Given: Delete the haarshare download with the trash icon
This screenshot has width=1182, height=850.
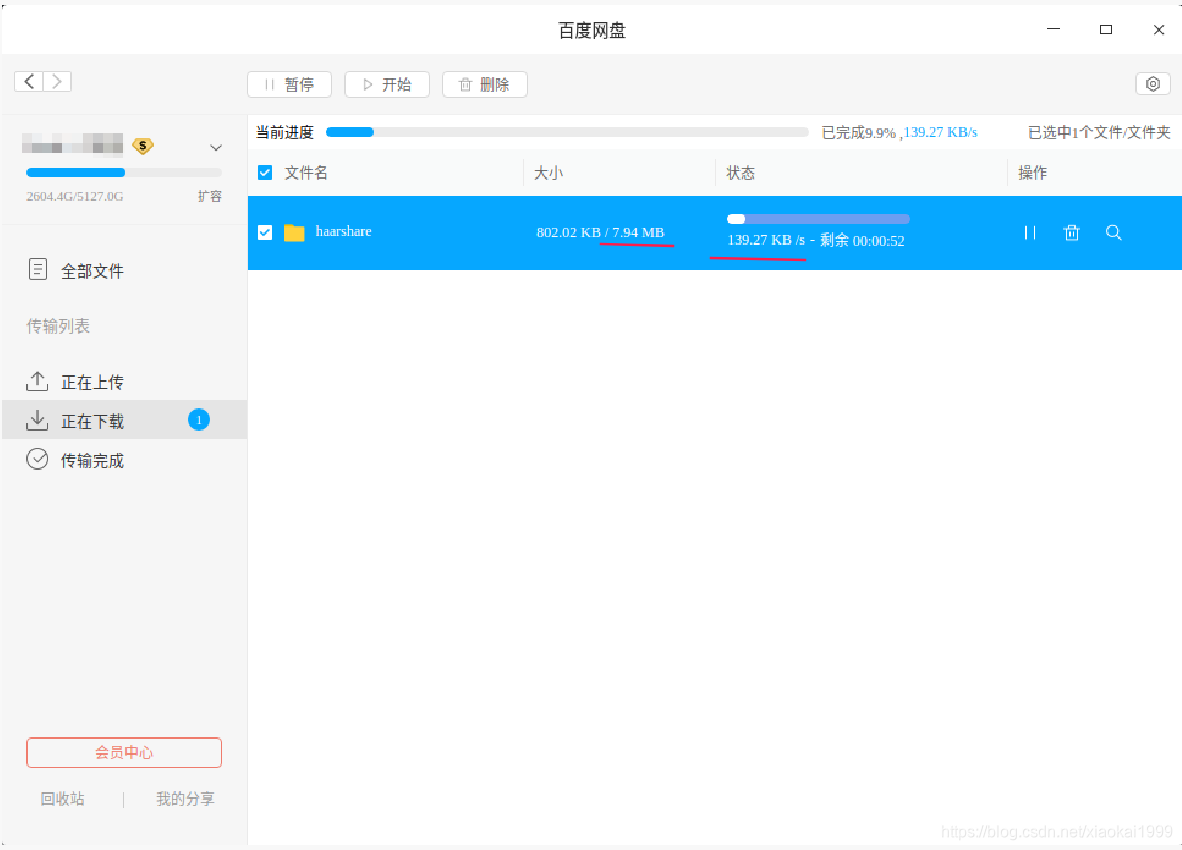Looking at the screenshot, I should click(x=1071, y=233).
